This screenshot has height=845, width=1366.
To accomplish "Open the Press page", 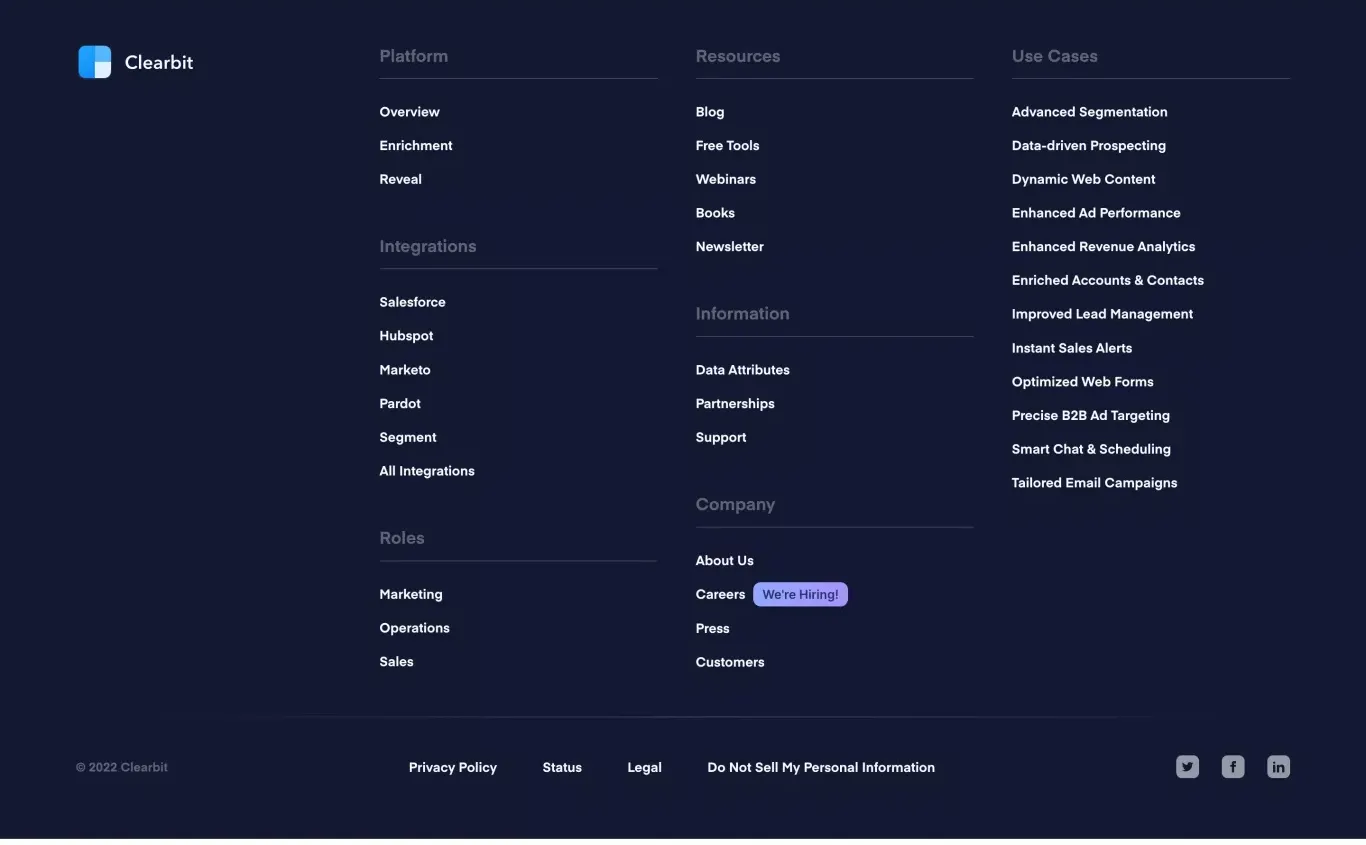I will tap(713, 629).
